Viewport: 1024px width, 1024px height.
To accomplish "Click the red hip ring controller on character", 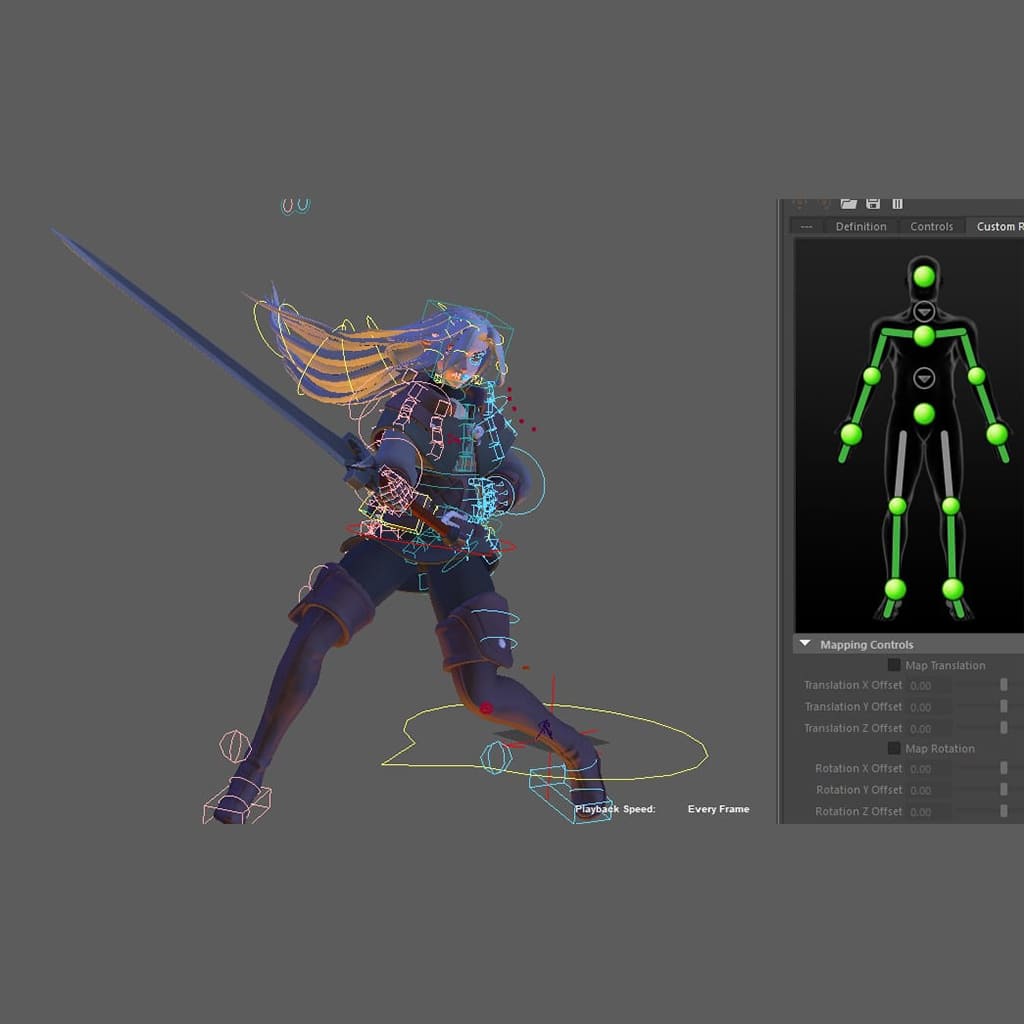I will pos(503,547).
